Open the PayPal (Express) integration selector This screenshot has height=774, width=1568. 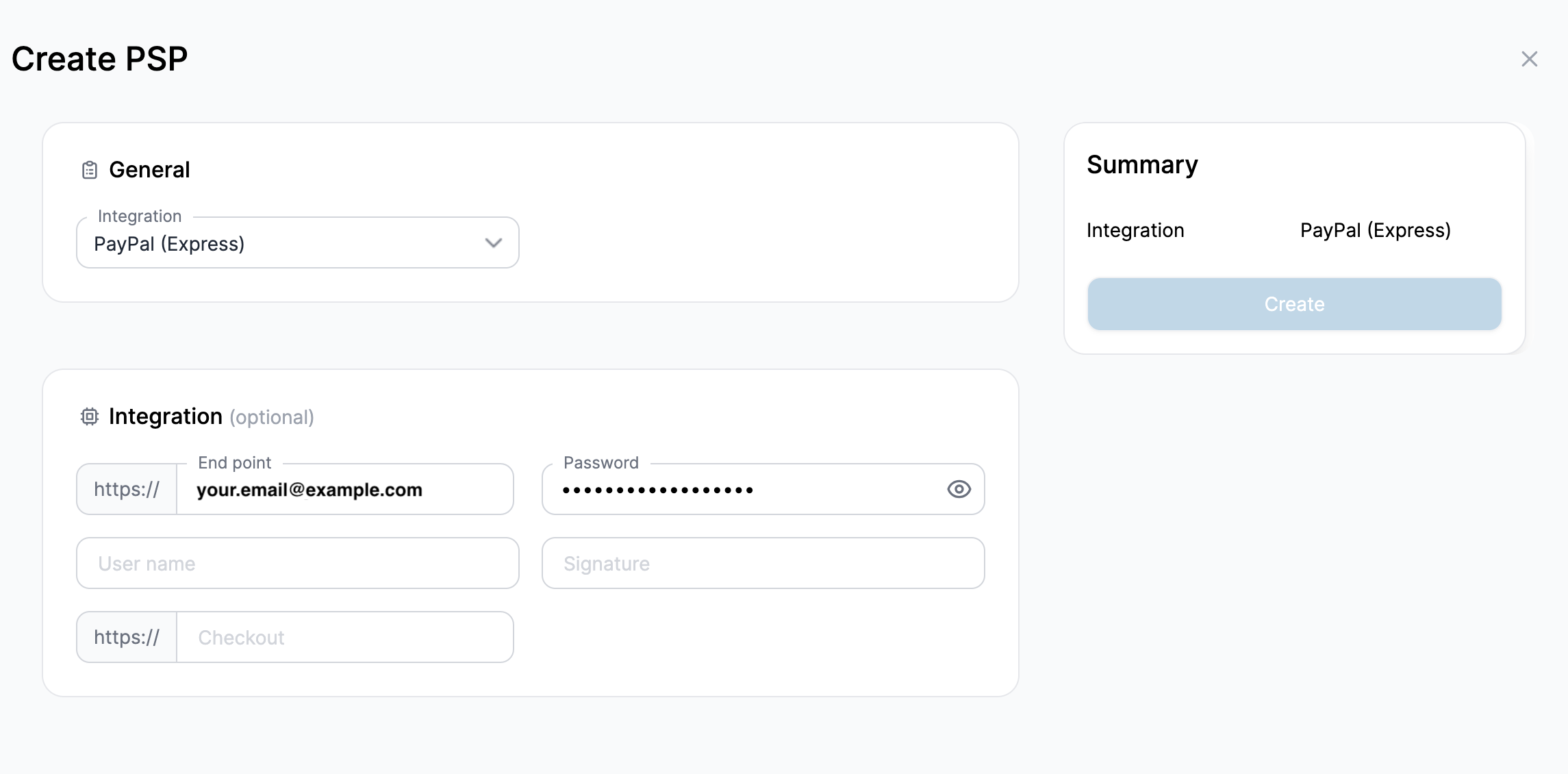(298, 242)
